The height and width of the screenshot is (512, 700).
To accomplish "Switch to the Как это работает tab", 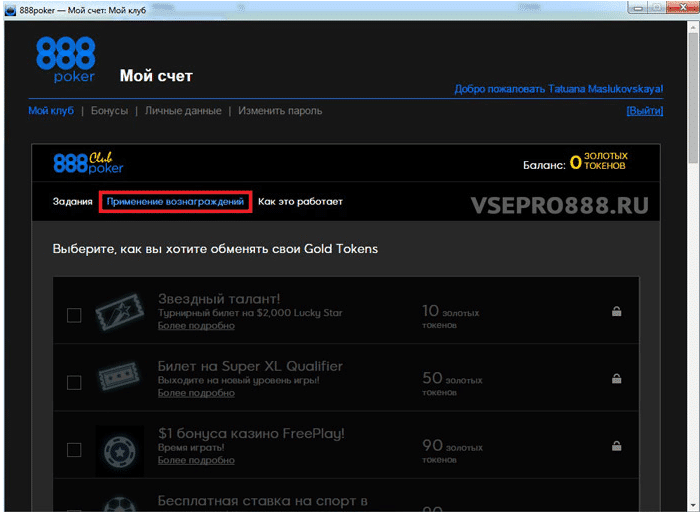I will point(300,202).
